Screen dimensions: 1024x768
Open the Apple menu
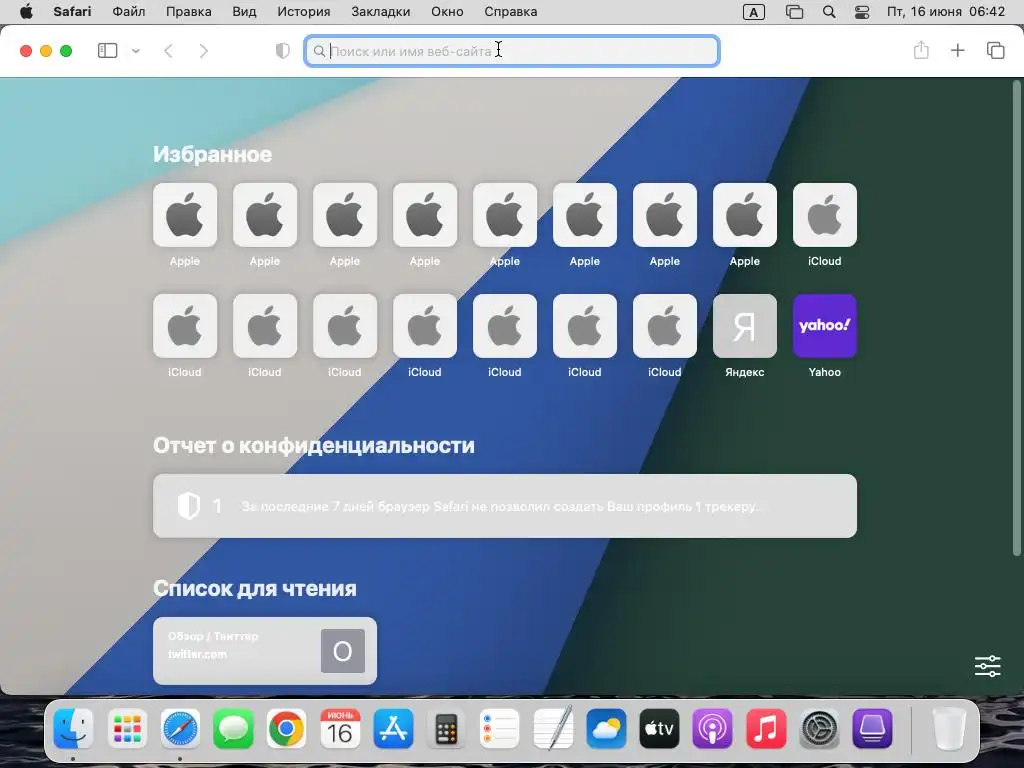(26, 12)
